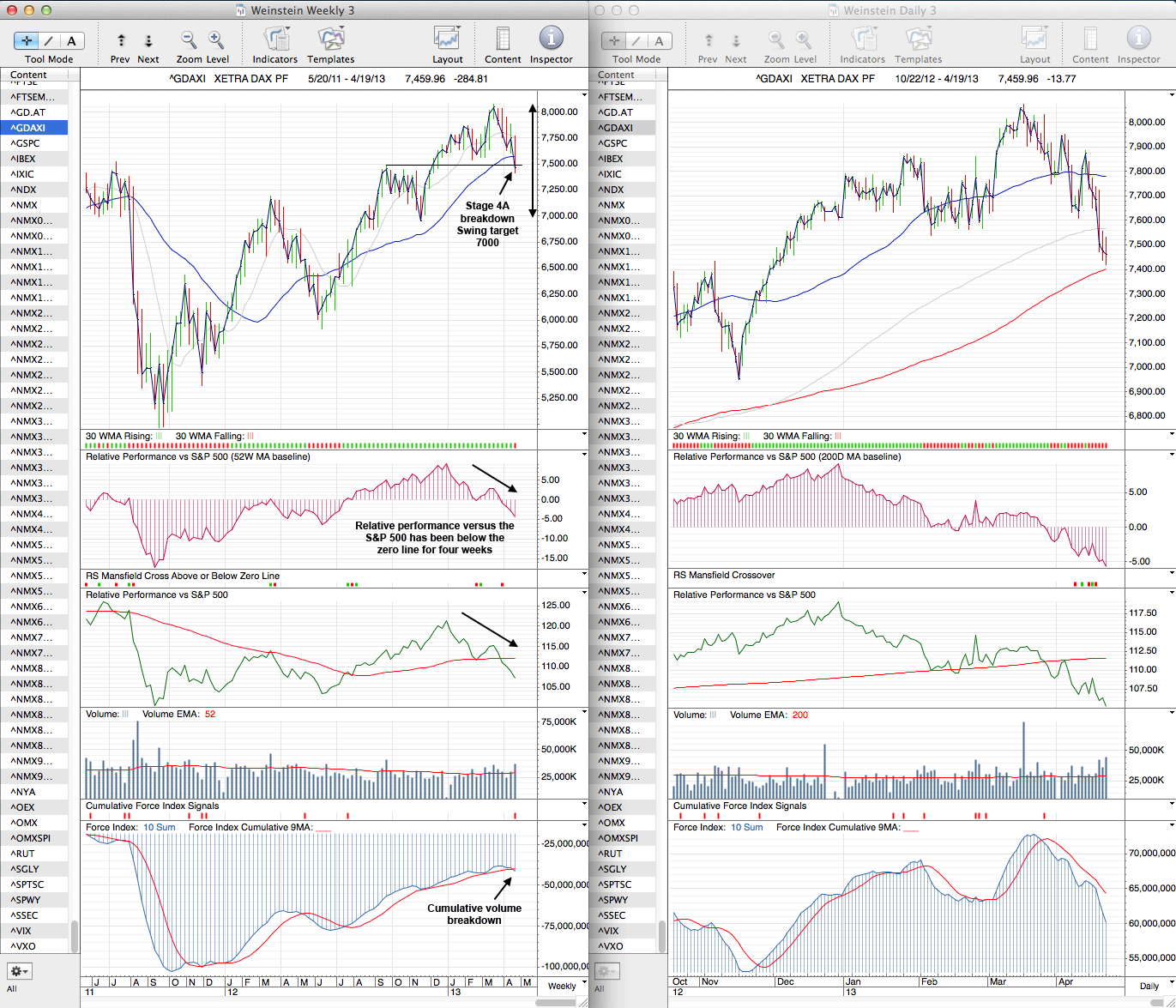Zoom in with plus magnifier in Weekly window
The width and height of the screenshot is (1176, 1008).
[x=216, y=39]
